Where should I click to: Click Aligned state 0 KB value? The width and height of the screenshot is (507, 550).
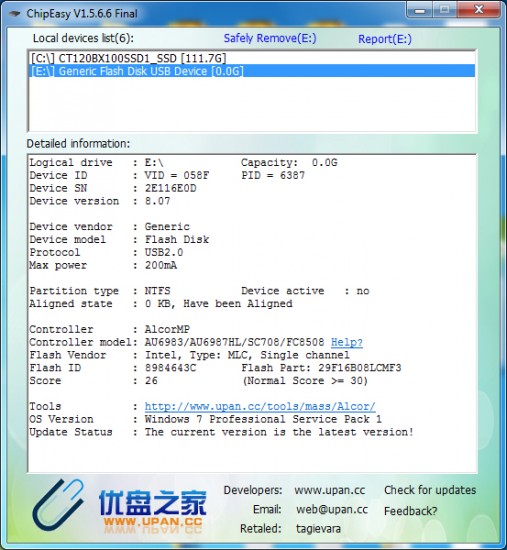[219, 304]
